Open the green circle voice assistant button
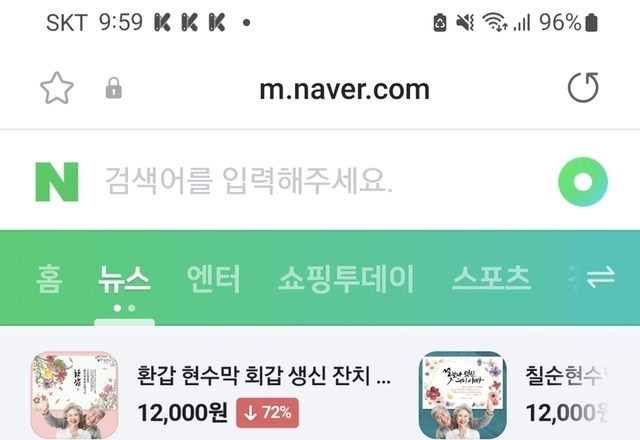This screenshot has height=440, width=640. coord(583,182)
